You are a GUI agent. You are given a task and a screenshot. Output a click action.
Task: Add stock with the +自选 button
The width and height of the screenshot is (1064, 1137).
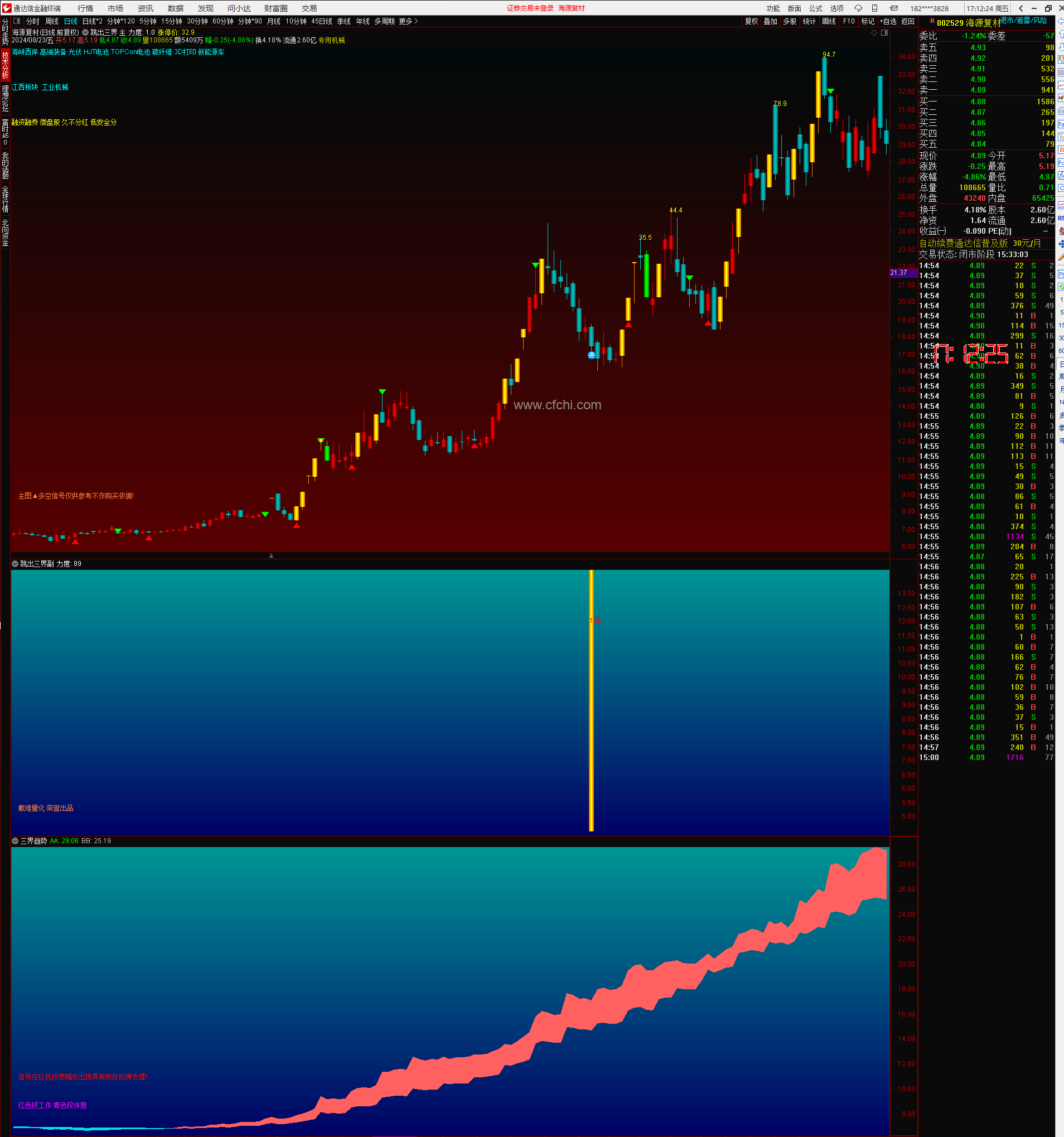(888, 21)
